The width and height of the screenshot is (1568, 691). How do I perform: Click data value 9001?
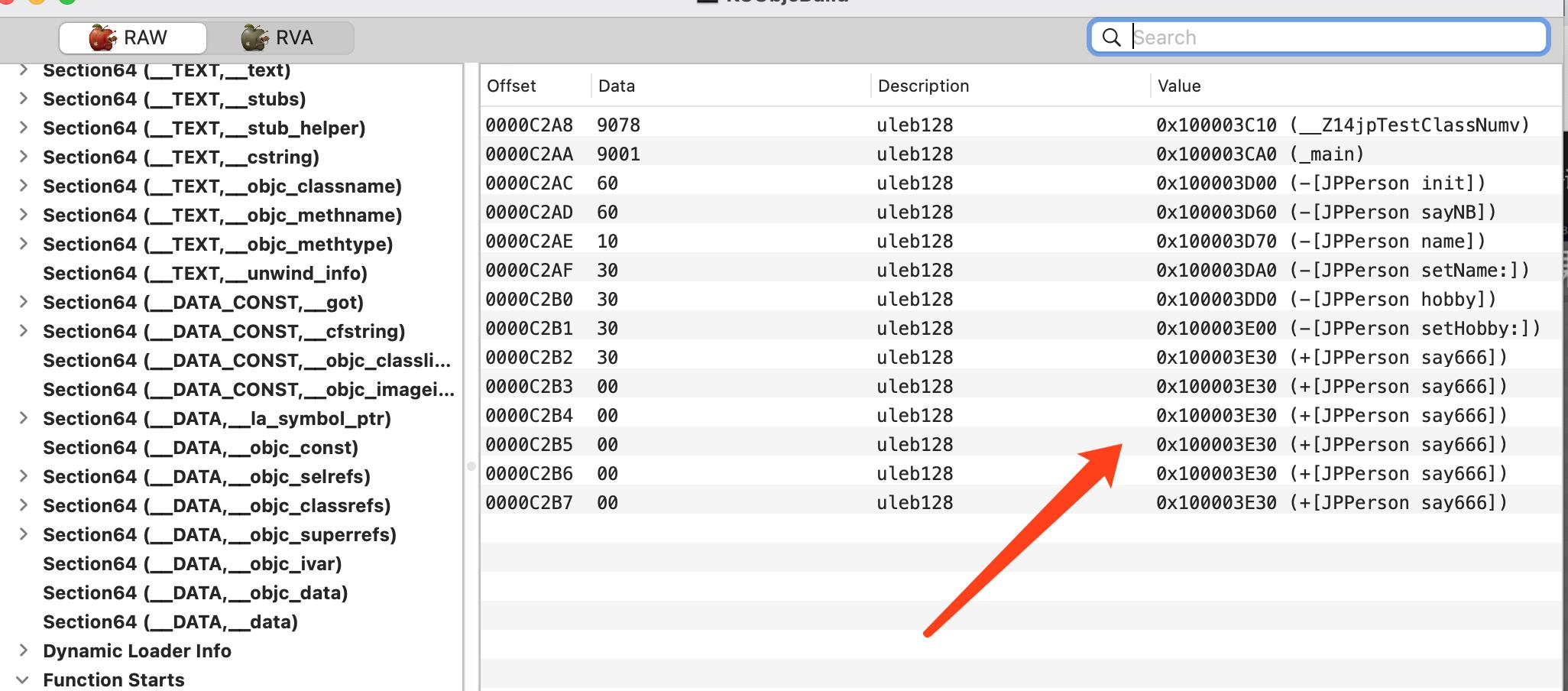pyautogui.click(x=618, y=154)
